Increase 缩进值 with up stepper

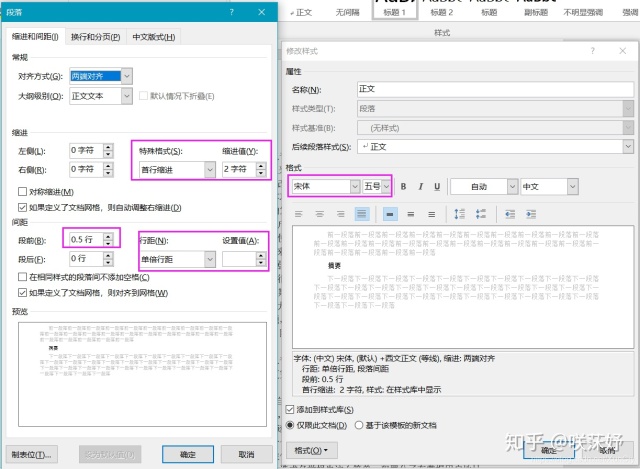(261, 166)
